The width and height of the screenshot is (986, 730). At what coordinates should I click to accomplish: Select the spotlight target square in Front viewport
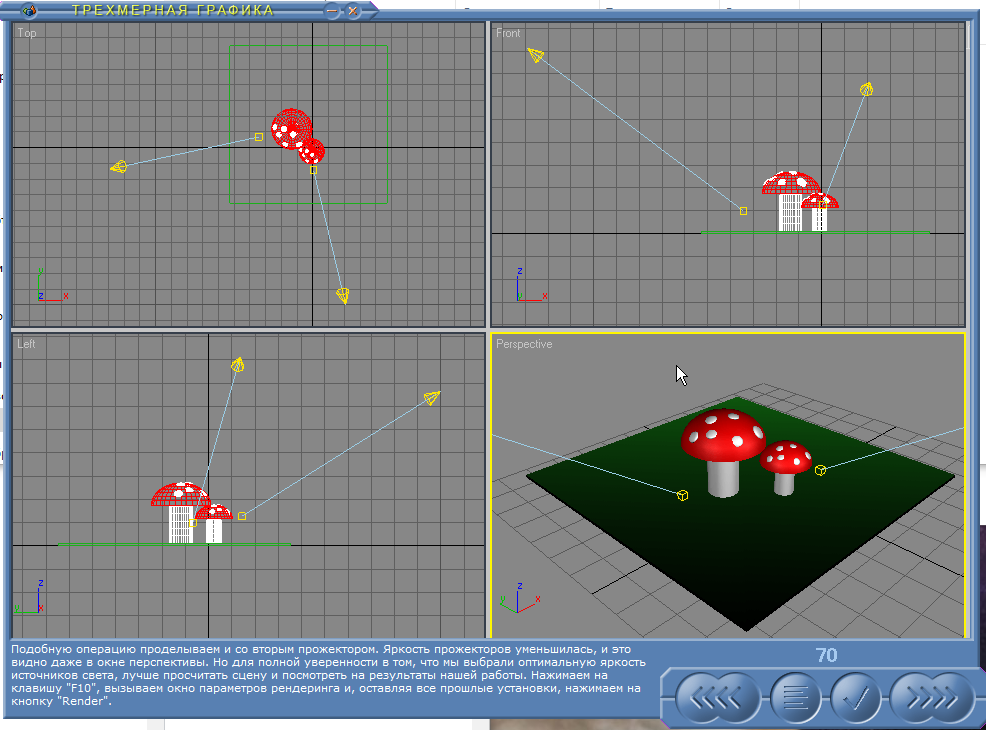(x=743, y=211)
